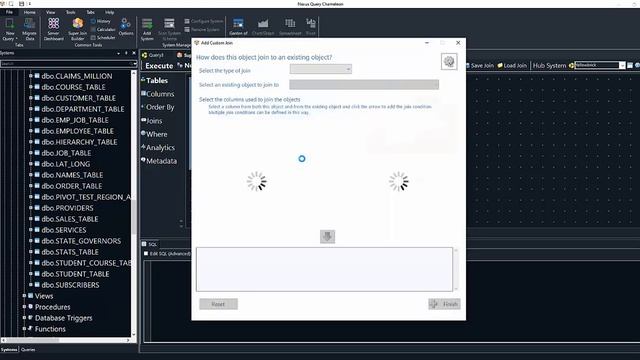640x360 pixels.
Task: Select dbo.ORDER_TABLE in tree
Action: (72, 186)
